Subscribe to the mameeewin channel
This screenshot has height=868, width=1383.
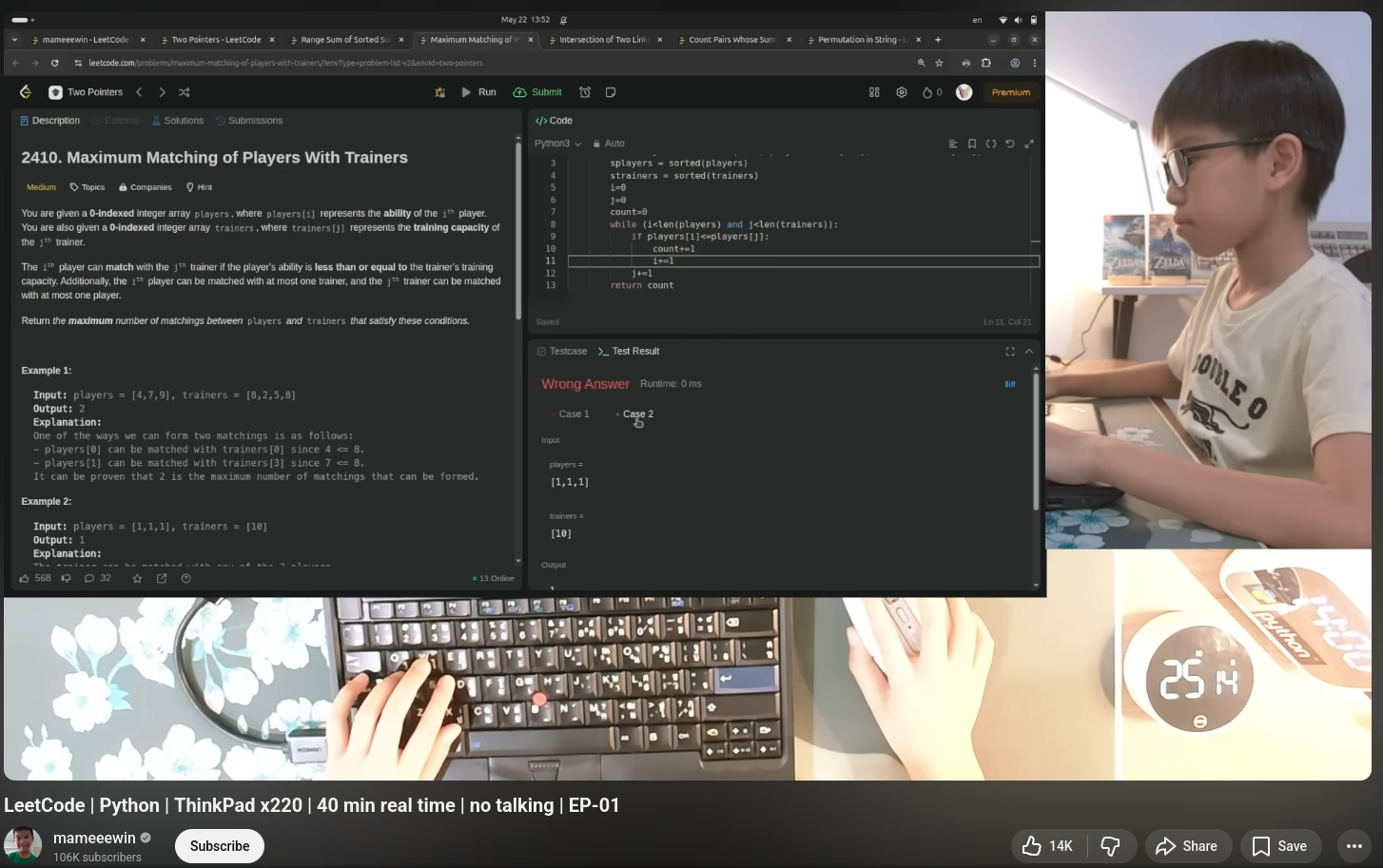(220, 846)
